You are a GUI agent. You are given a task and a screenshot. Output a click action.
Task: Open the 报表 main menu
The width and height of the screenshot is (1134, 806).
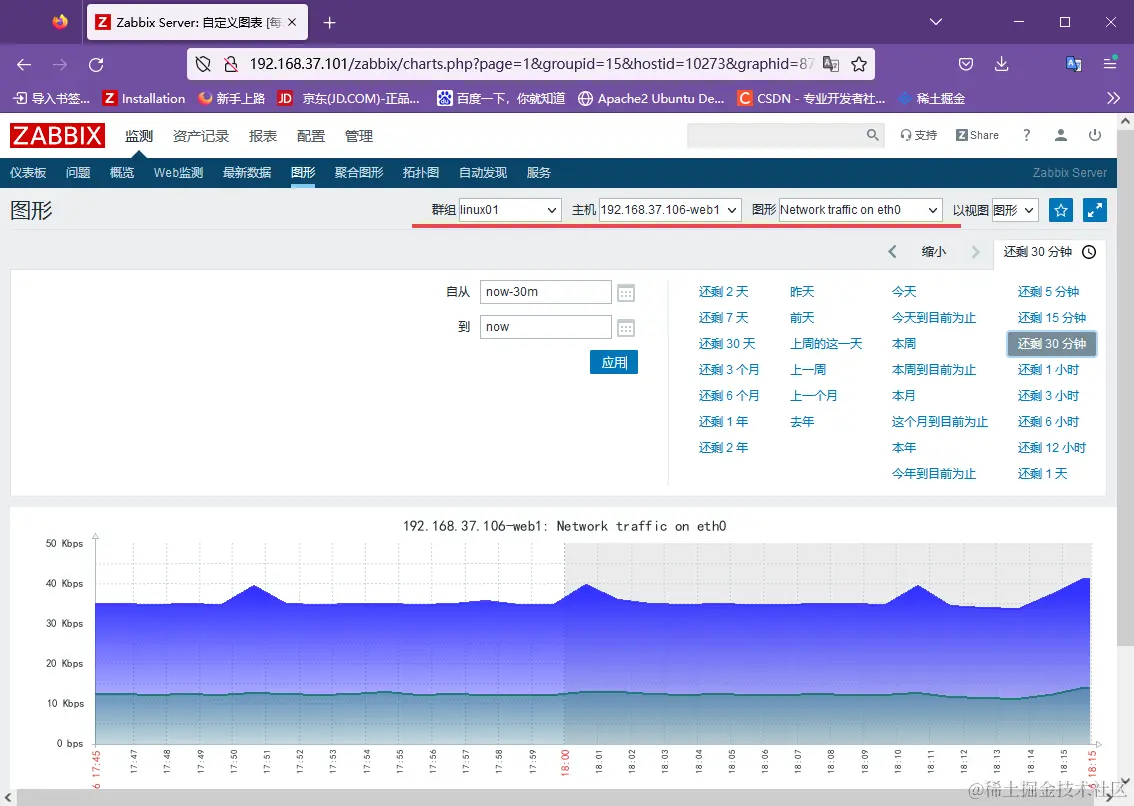click(x=263, y=136)
